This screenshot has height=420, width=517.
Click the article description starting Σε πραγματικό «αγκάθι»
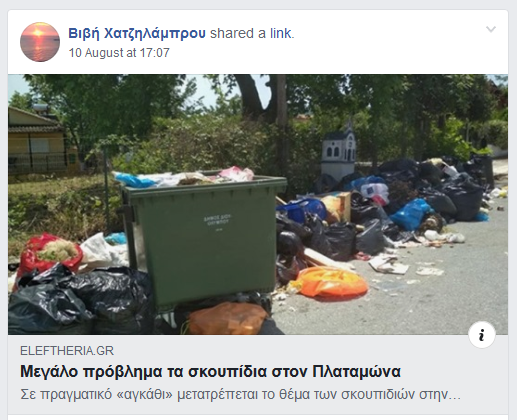point(240,394)
